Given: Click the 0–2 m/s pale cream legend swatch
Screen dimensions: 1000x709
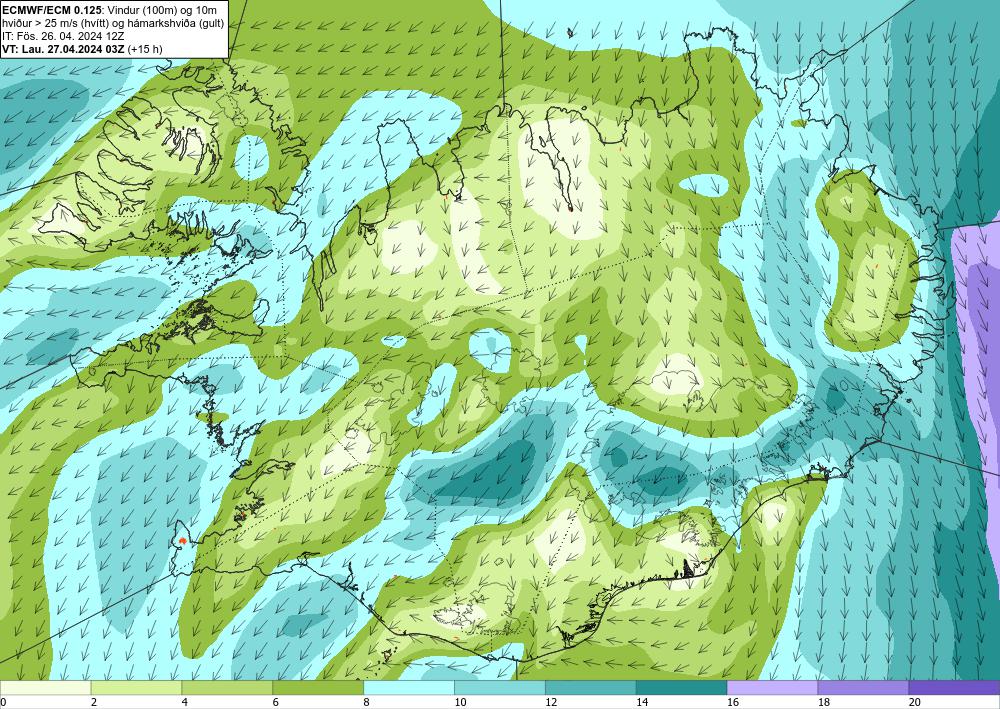Looking at the screenshot, I should pos(46,688).
